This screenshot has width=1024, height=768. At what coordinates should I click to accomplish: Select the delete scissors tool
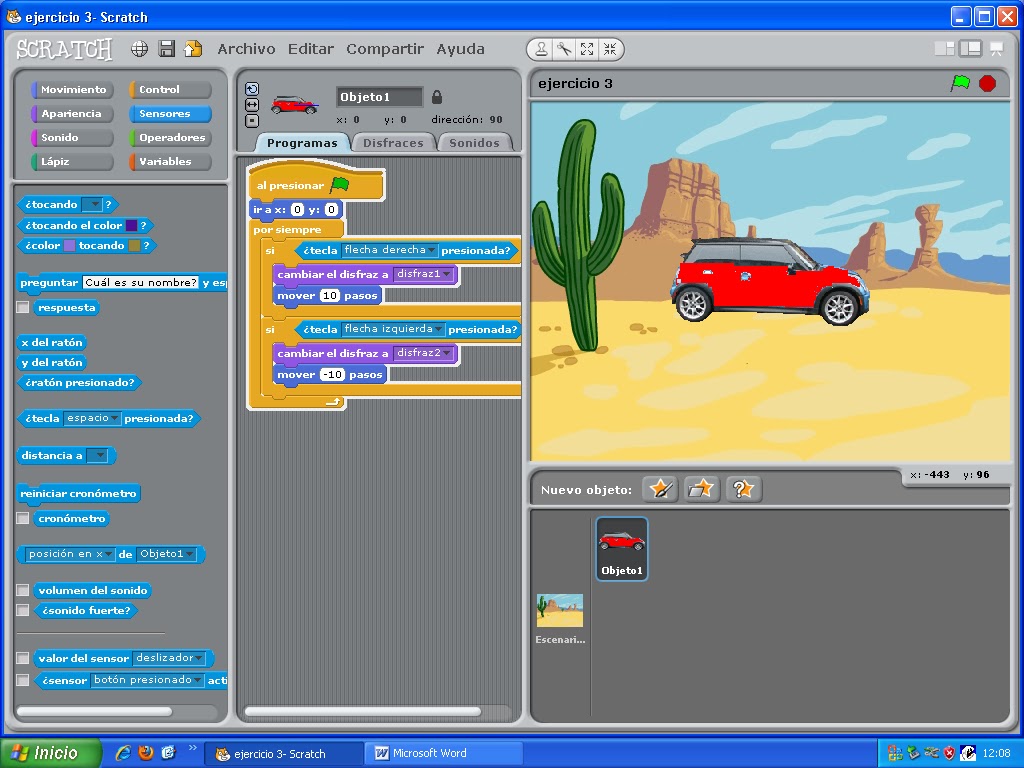564,49
